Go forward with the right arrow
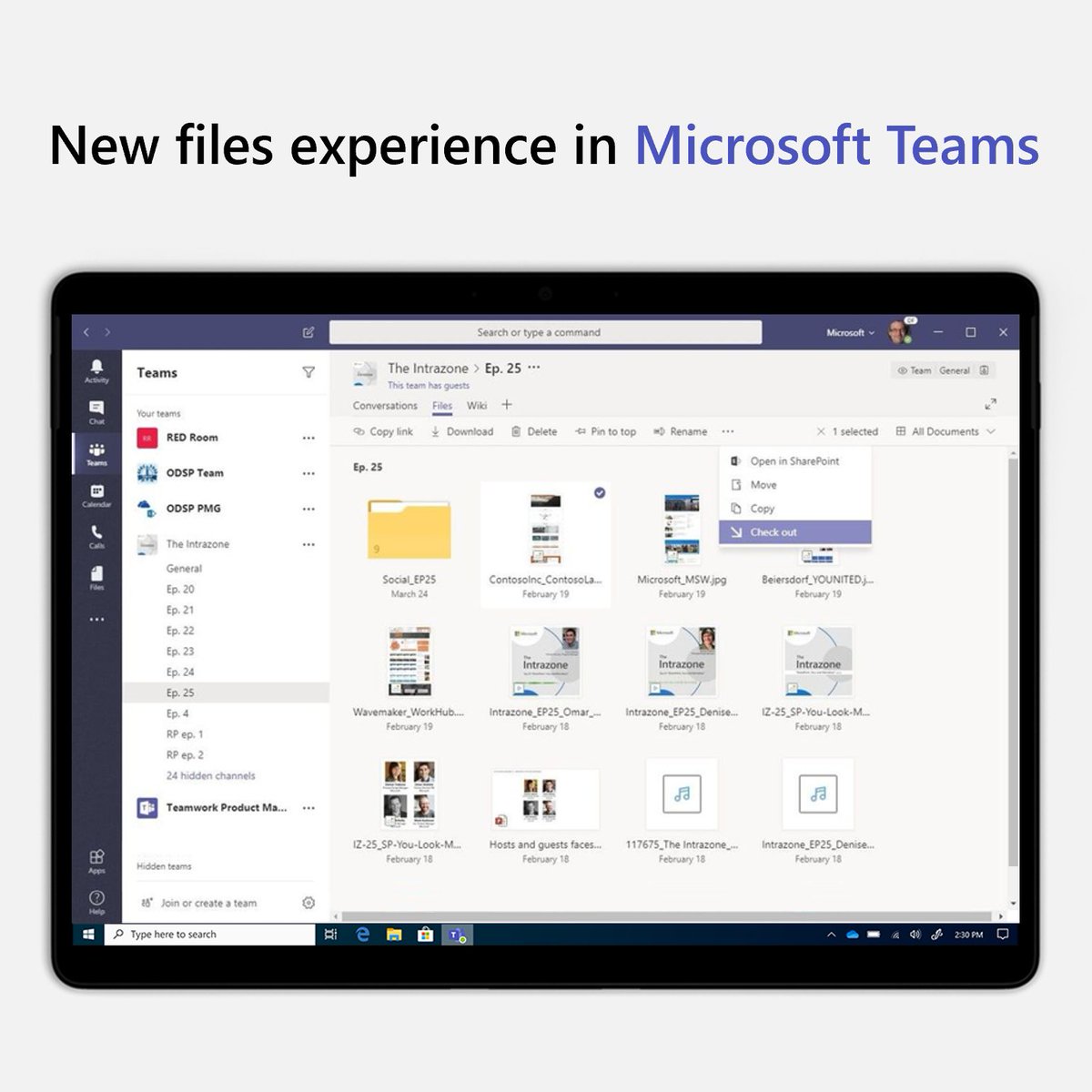The image size is (1092, 1092). (107, 332)
